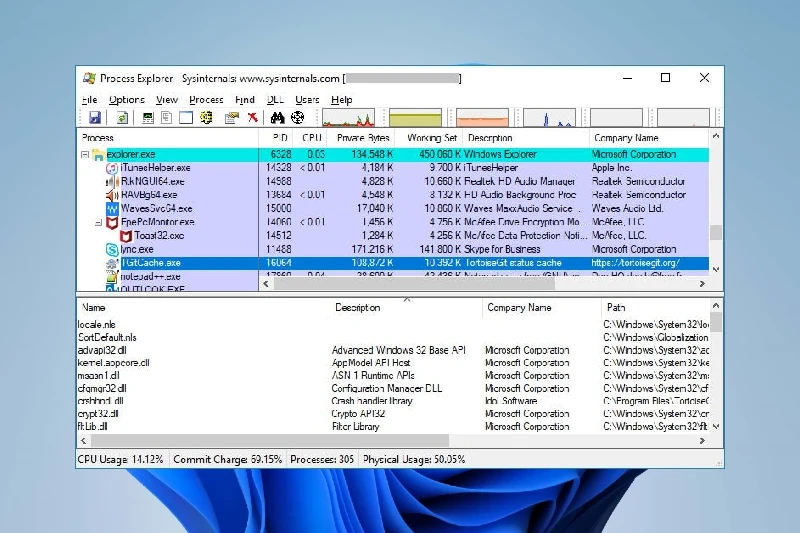Sort lower pane by Path column header

coord(655,308)
